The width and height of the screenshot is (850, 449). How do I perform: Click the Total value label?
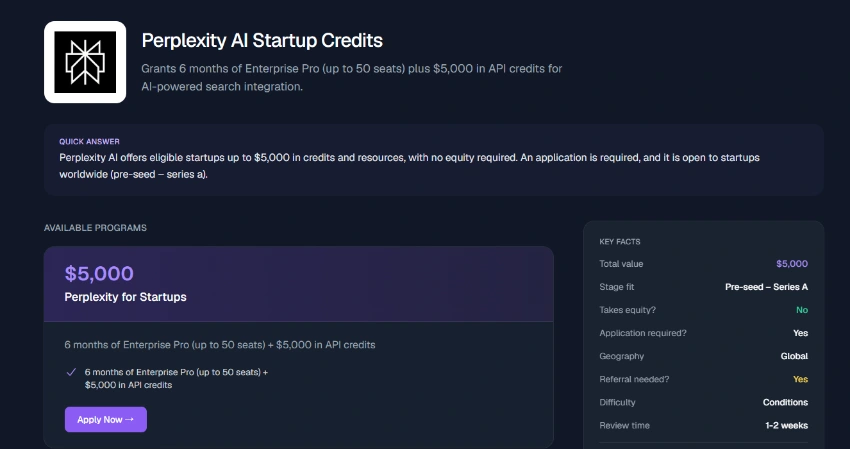tap(621, 264)
